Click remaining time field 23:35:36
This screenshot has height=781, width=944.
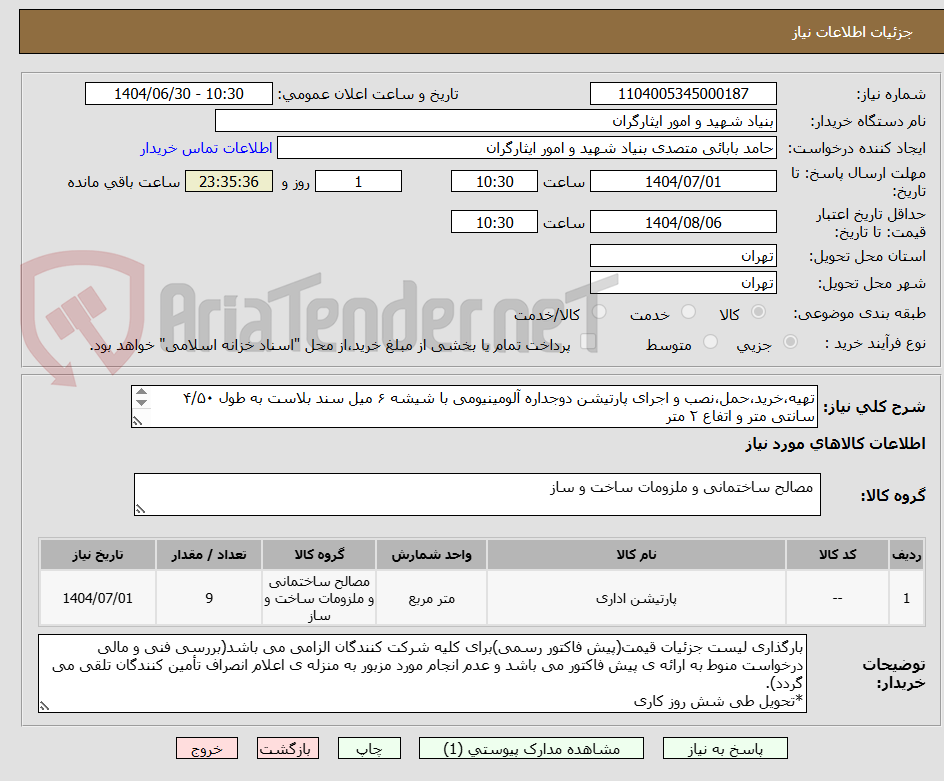click(x=229, y=181)
